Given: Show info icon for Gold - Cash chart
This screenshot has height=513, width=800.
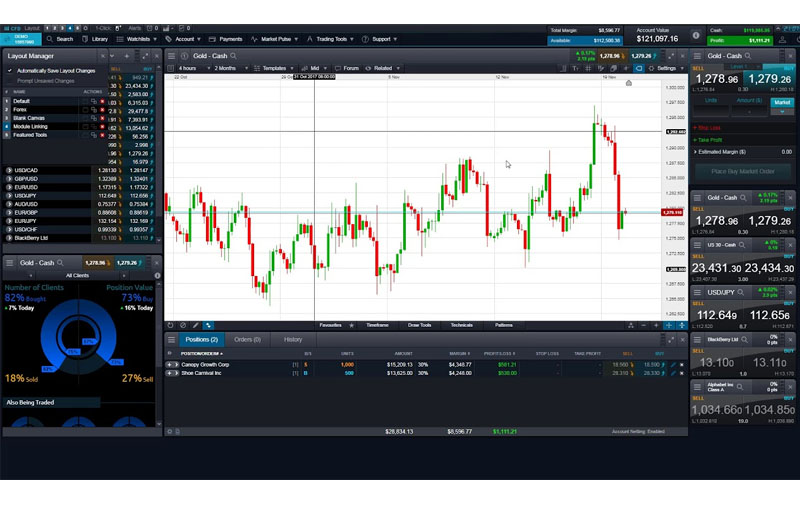Looking at the screenshot, I should tap(184, 56).
